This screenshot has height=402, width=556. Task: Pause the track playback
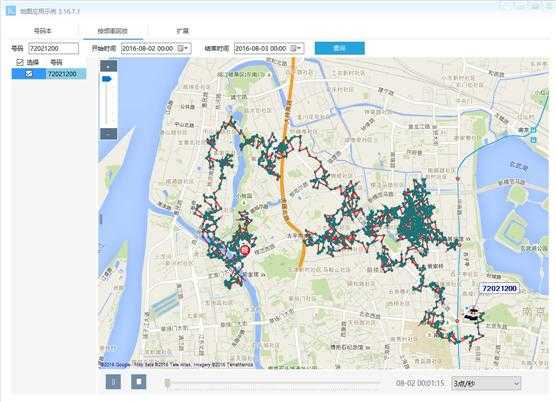click(113, 382)
